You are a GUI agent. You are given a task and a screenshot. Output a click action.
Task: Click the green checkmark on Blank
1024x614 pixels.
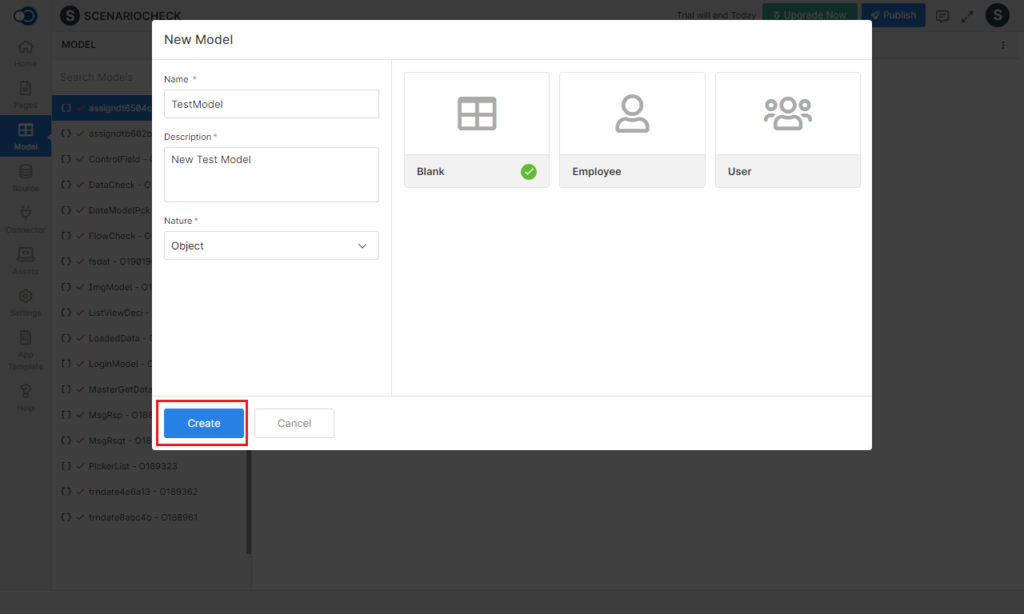tap(528, 172)
